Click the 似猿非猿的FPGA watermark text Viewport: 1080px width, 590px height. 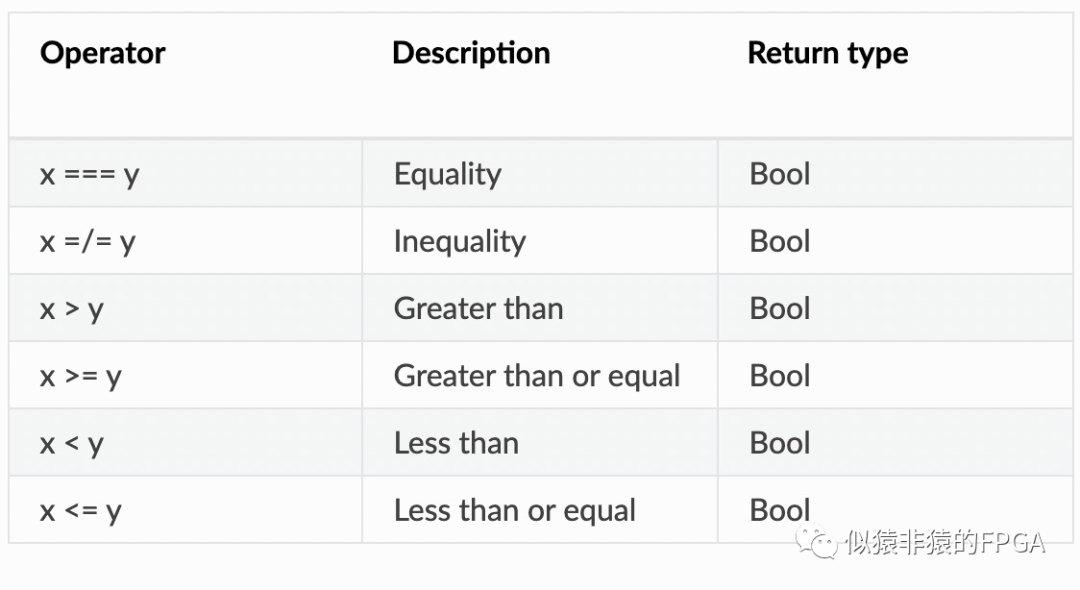click(945, 543)
